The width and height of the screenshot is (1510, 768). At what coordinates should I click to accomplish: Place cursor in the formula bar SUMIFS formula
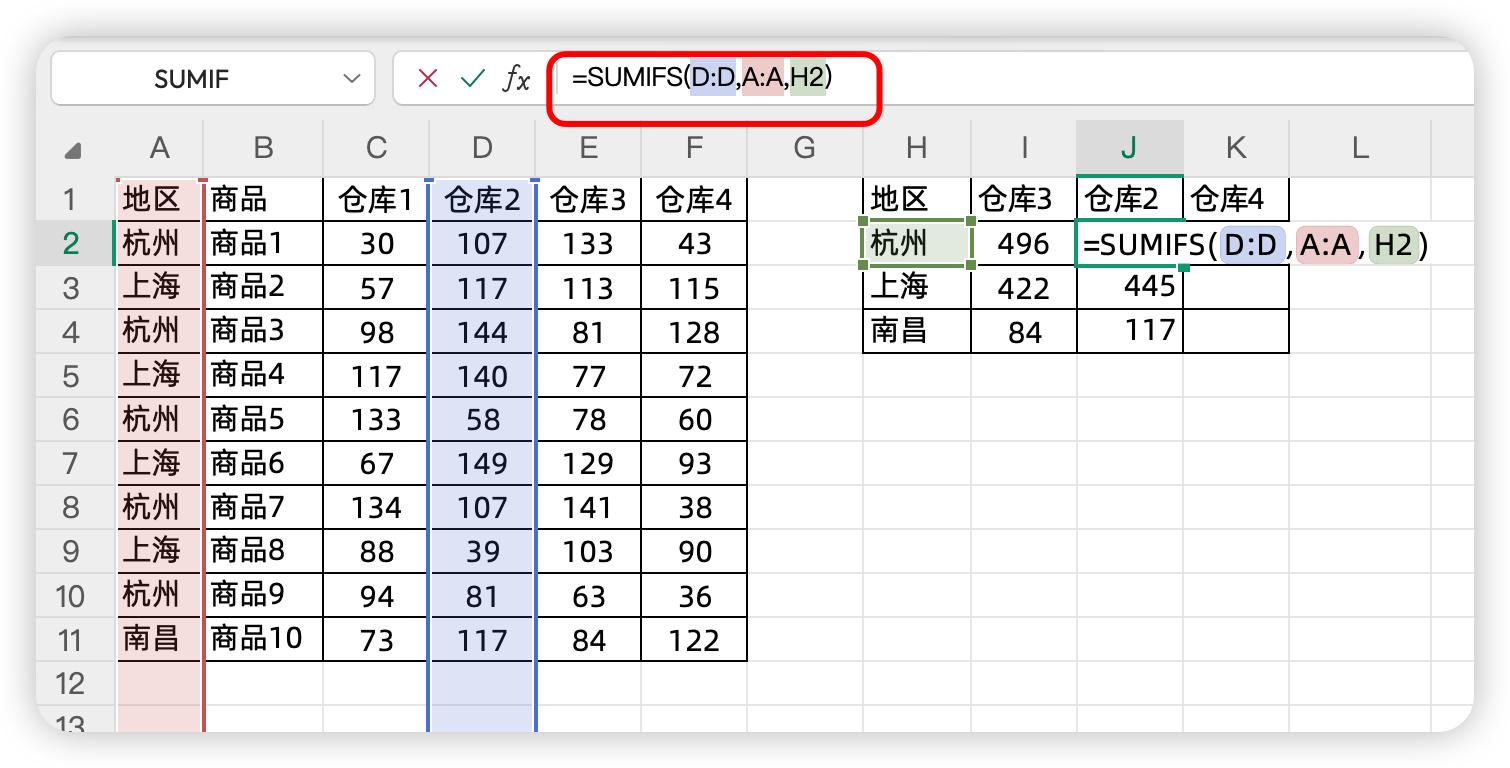point(702,78)
